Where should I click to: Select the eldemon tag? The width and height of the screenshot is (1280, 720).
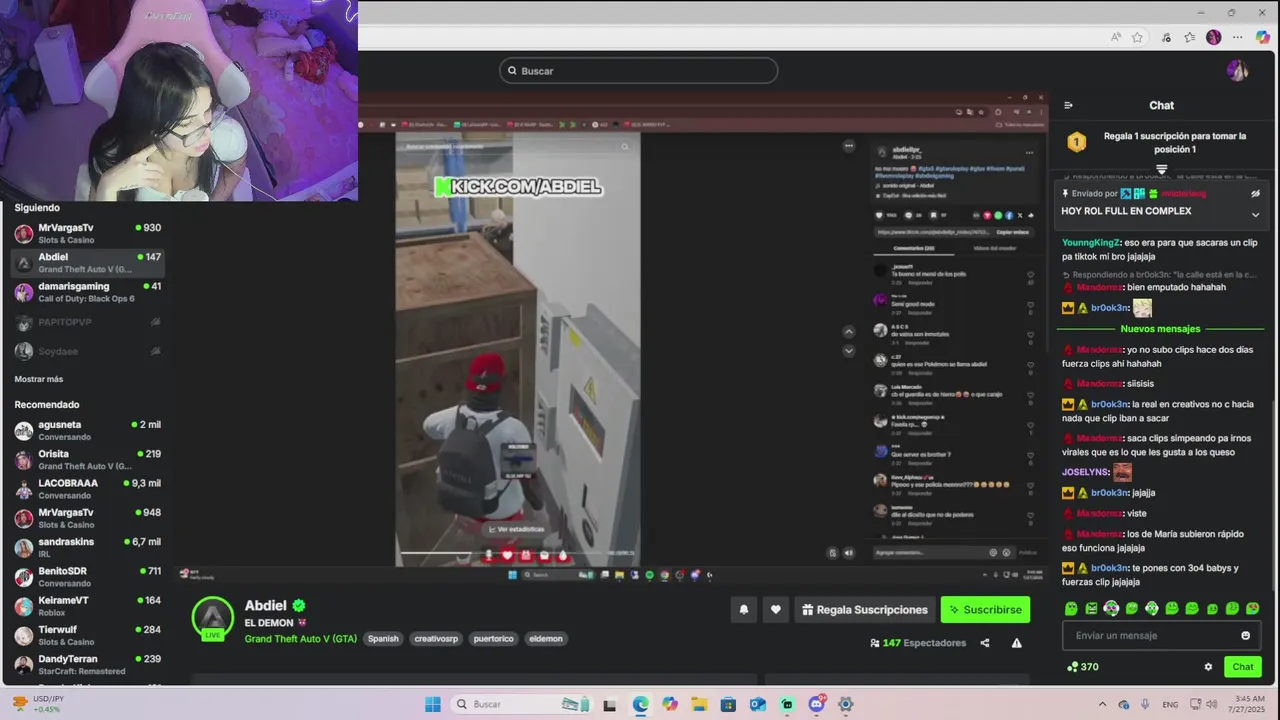(546, 638)
